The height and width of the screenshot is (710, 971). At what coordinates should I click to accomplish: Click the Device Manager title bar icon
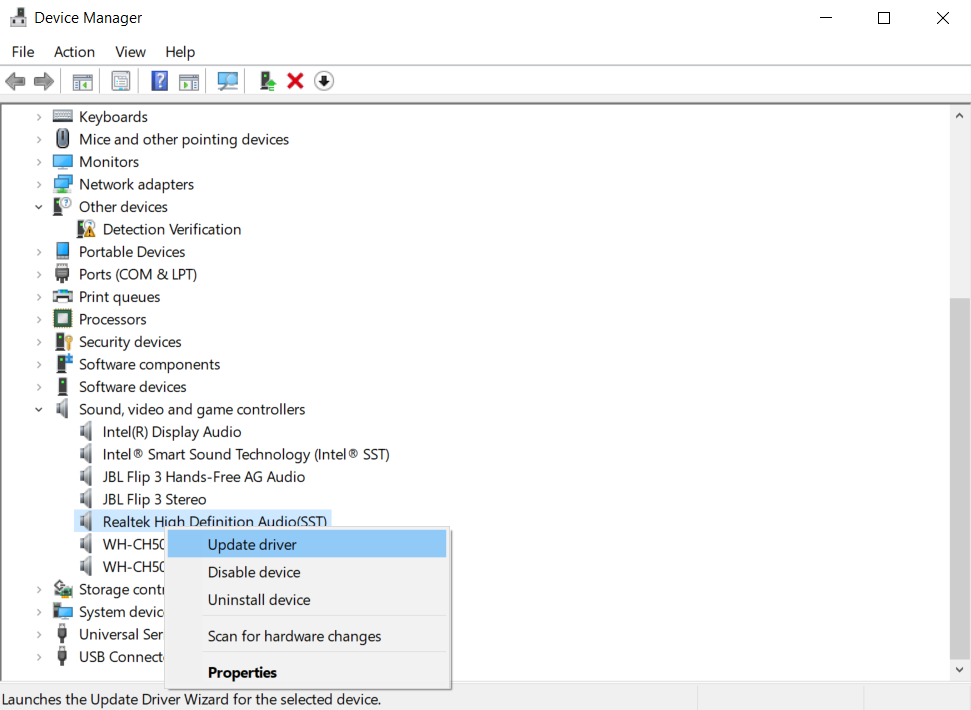19,17
